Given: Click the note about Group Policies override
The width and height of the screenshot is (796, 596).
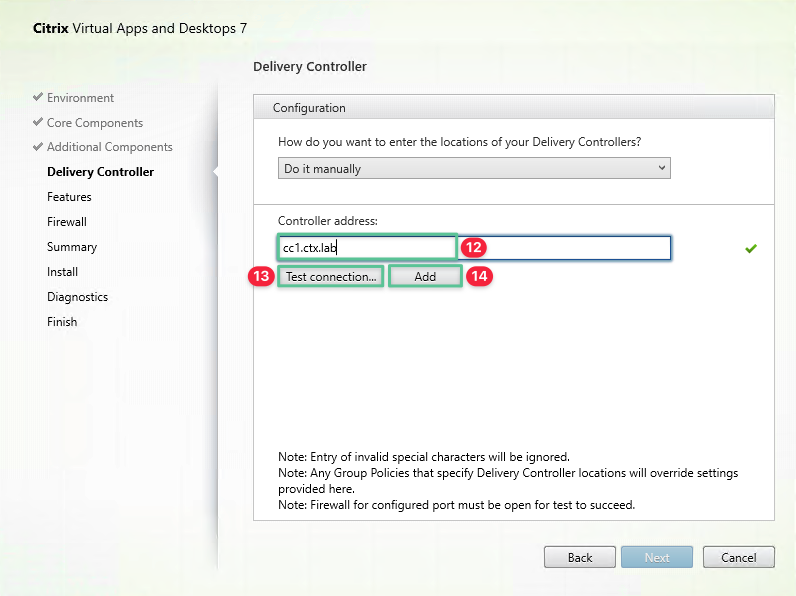Looking at the screenshot, I should [x=508, y=481].
